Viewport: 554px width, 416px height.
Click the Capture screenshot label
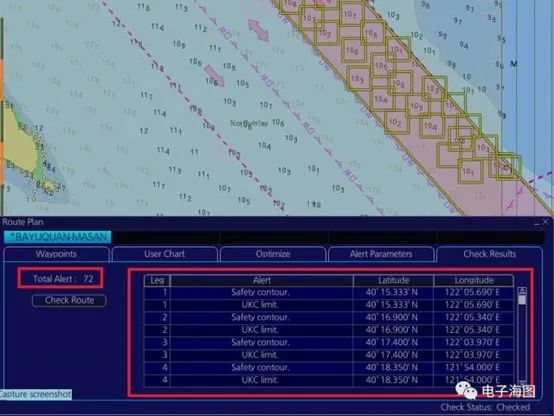35,394
